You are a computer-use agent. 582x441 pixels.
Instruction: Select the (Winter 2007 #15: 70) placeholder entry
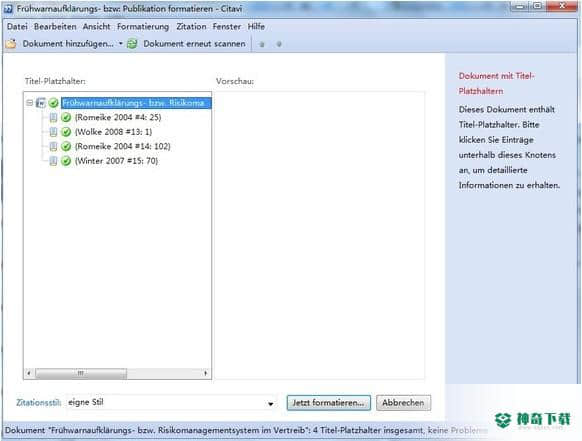[117, 161]
